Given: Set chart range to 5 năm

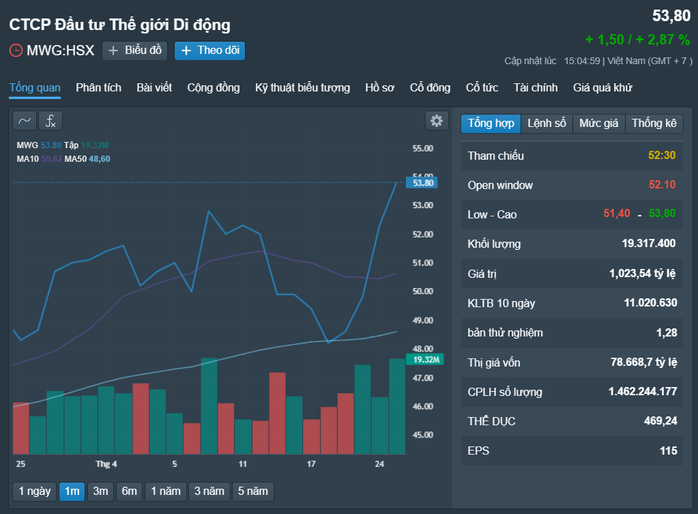Looking at the screenshot, I should coord(253,491).
